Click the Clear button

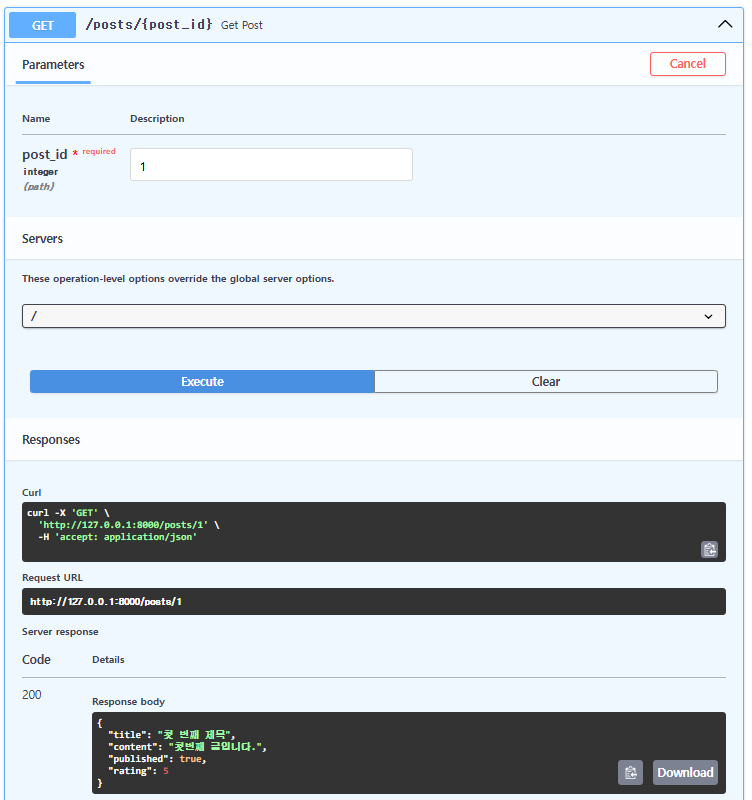point(546,382)
